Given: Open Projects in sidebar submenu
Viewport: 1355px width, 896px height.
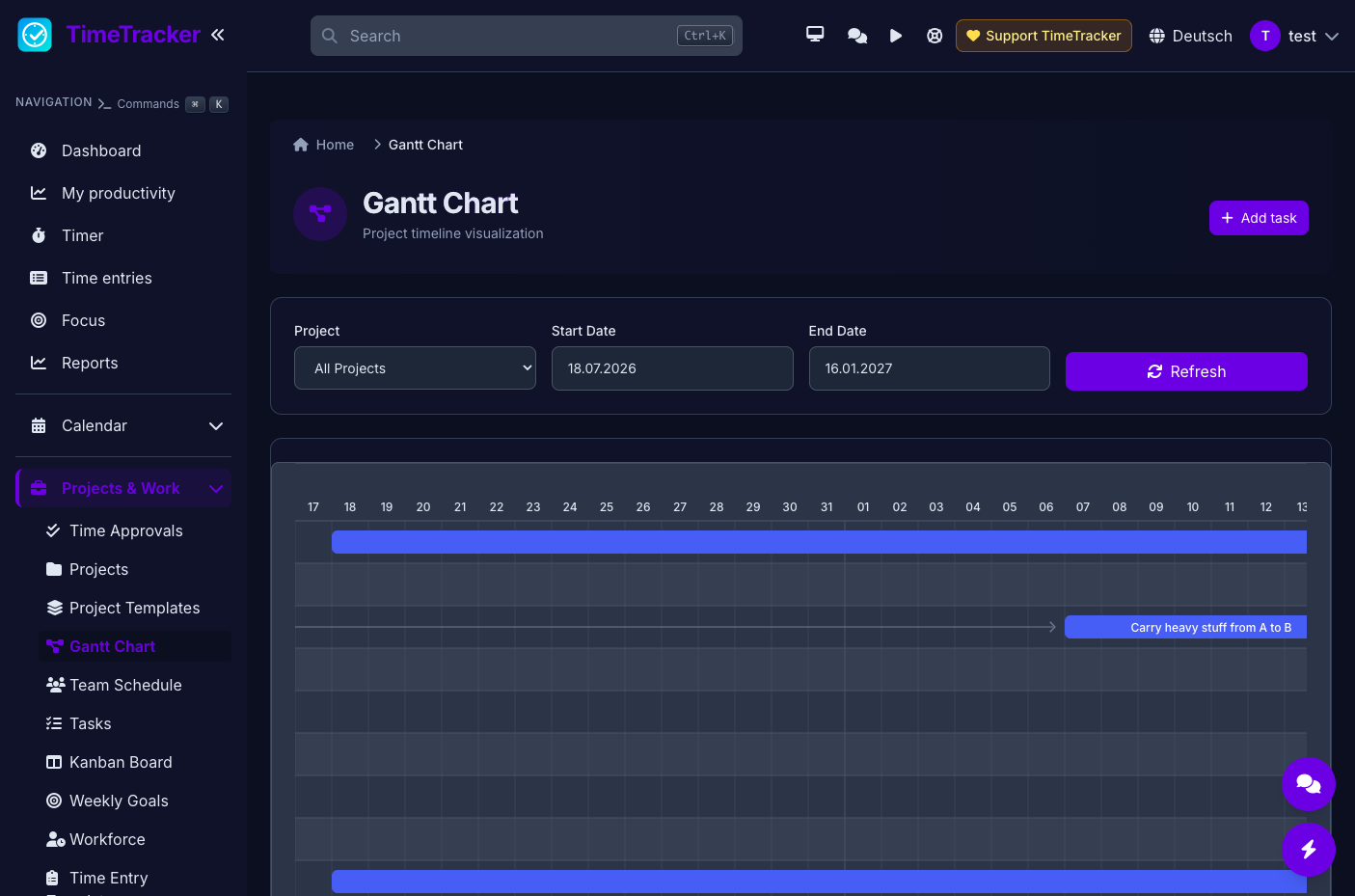Looking at the screenshot, I should pos(135,569).
